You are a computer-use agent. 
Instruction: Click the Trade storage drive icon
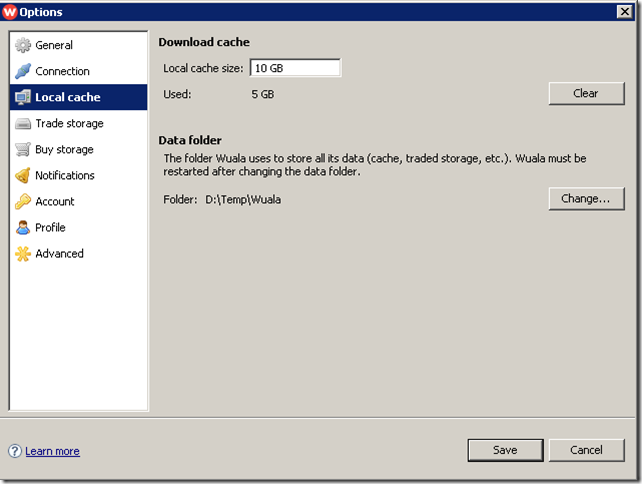point(23,123)
